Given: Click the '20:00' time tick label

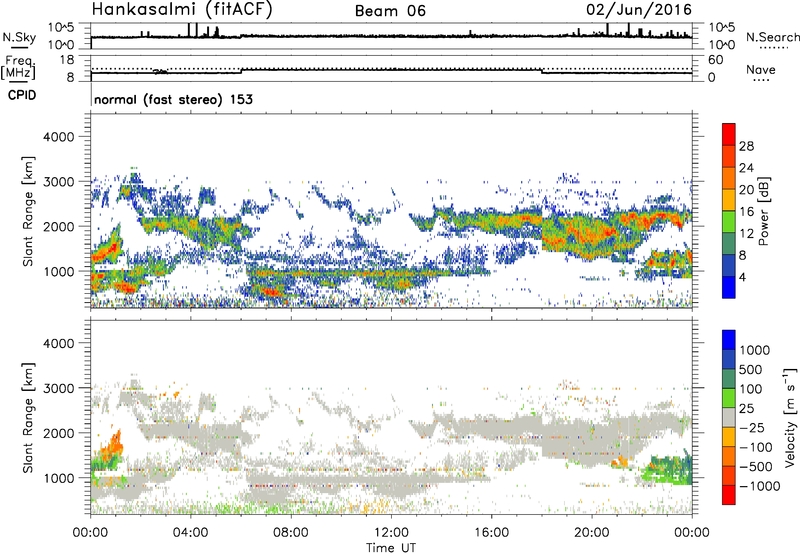Looking at the screenshot, I should point(591,533).
